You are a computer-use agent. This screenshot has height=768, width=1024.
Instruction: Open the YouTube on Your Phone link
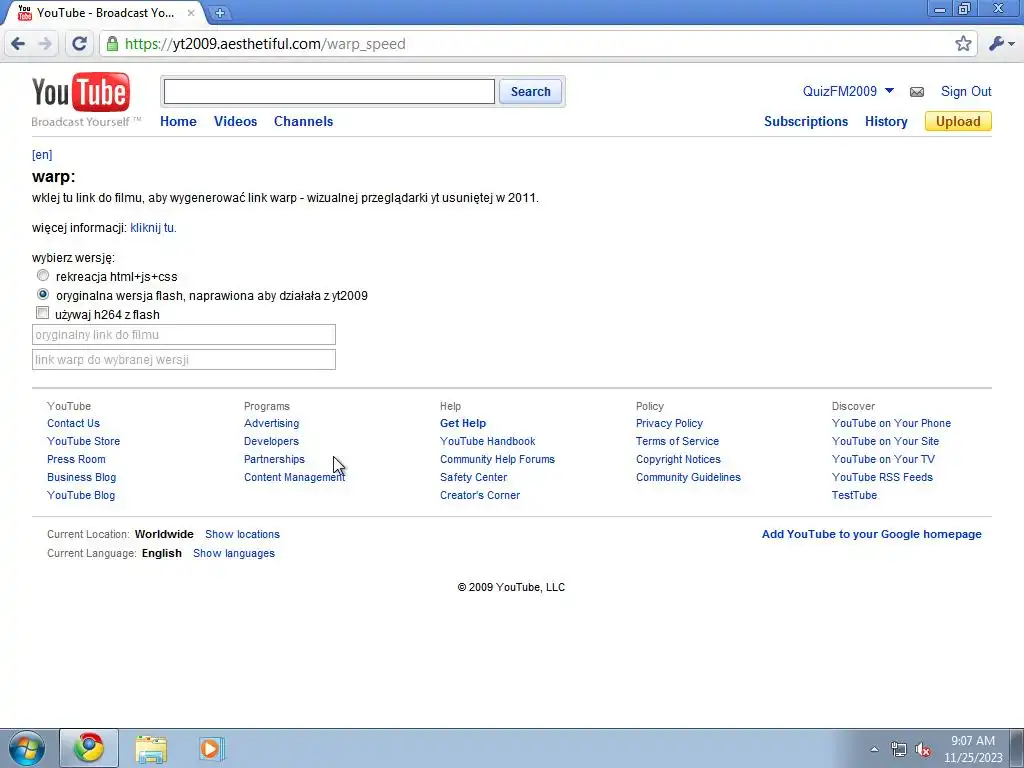(x=891, y=423)
